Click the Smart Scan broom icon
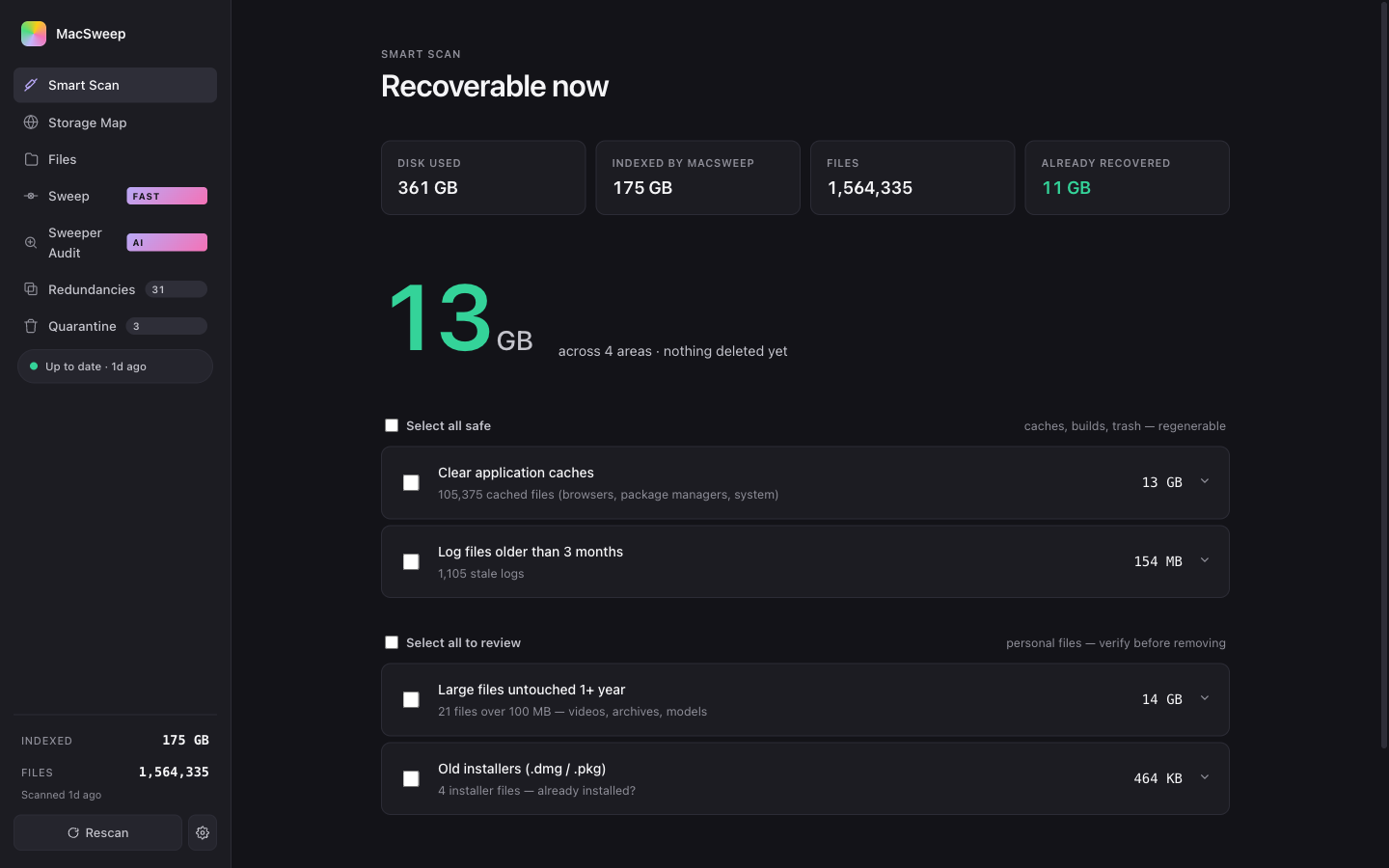This screenshot has width=1389, height=868. [31, 85]
